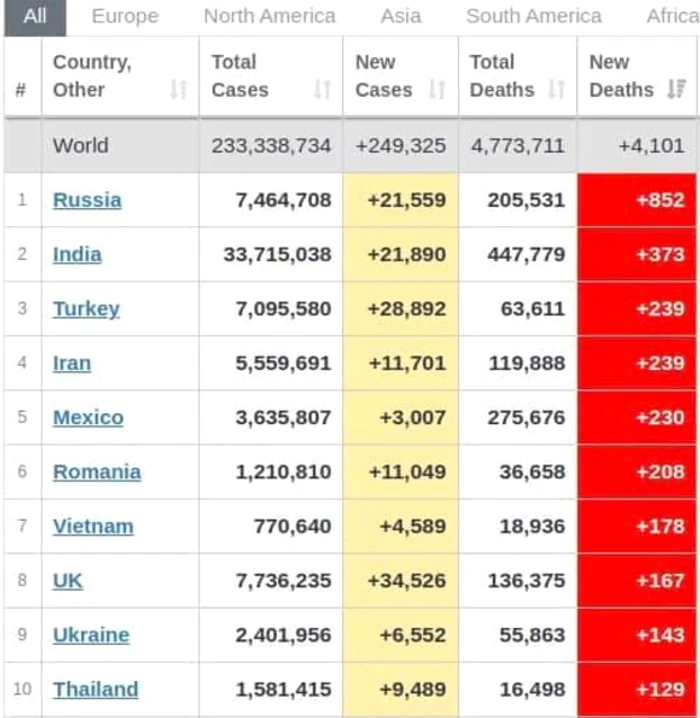The width and height of the screenshot is (700, 718).
Task: Open the Russia country link
Action: [x=87, y=200]
